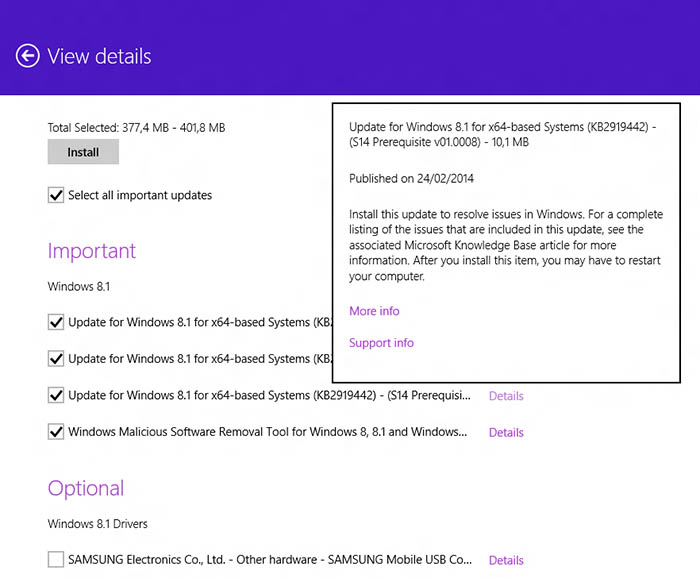This screenshot has height=578, width=700.
Task: Go back using the arrow icon
Action: point(28,56)
